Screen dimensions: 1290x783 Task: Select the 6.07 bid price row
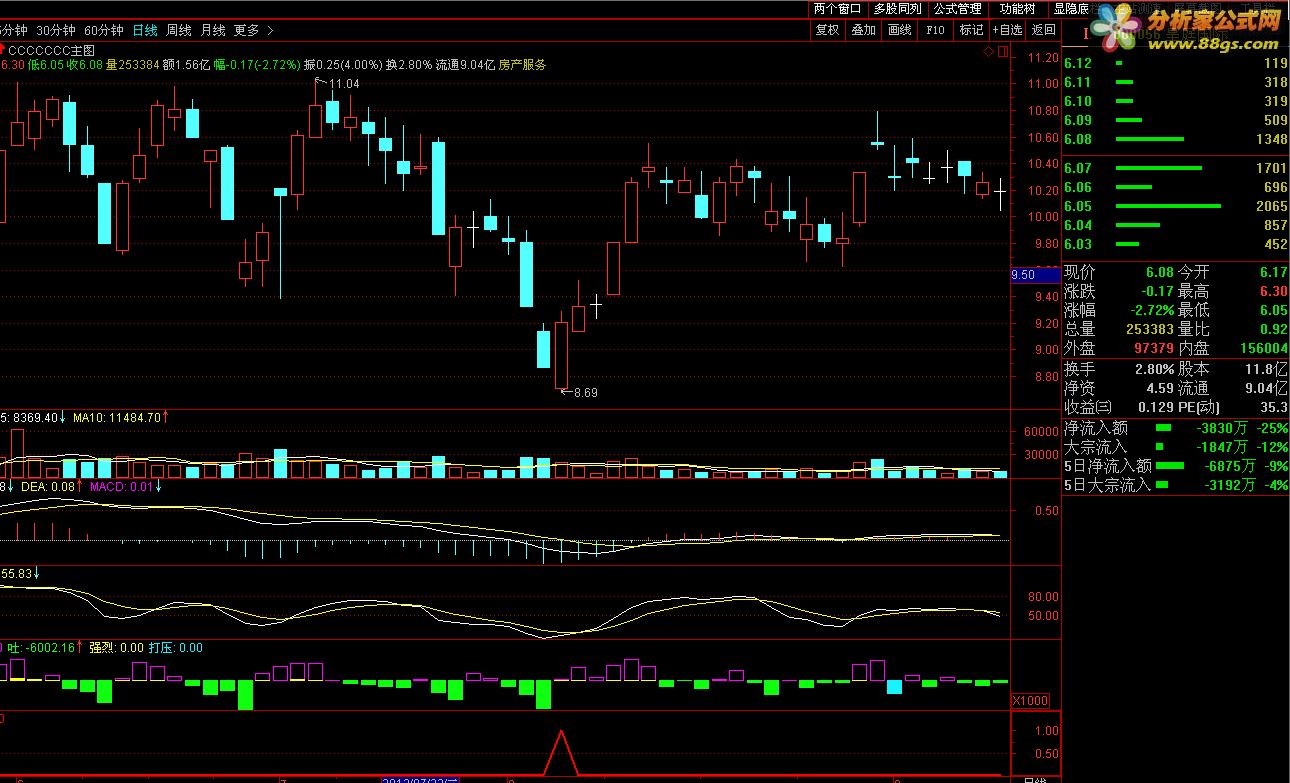pyautogui.click(x=1175, y=168)
